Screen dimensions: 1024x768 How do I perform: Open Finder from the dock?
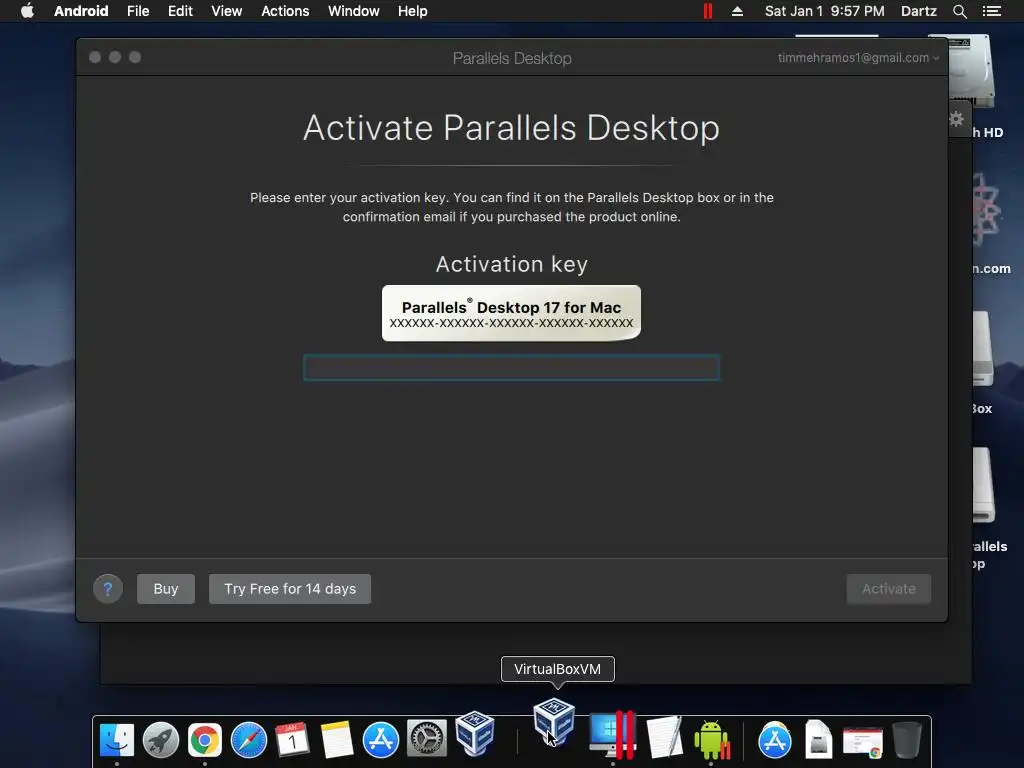pyautogui.click(x=117, y=740)
